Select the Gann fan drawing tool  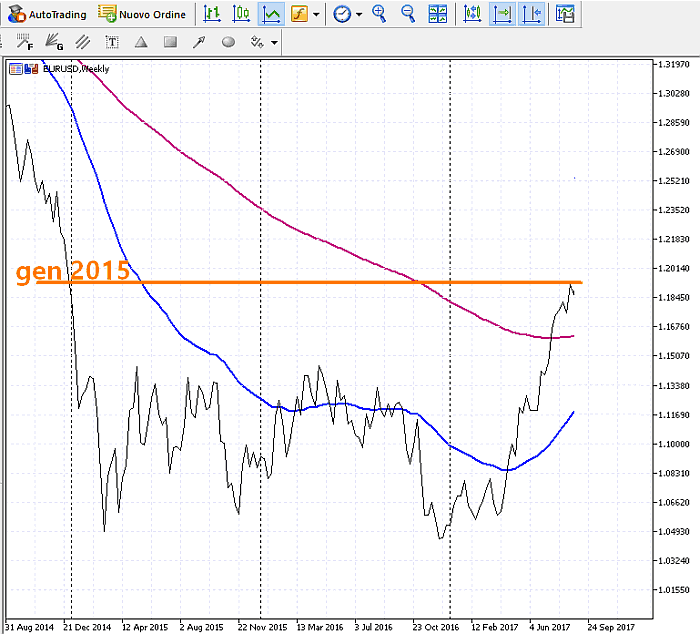click(54, 42)
